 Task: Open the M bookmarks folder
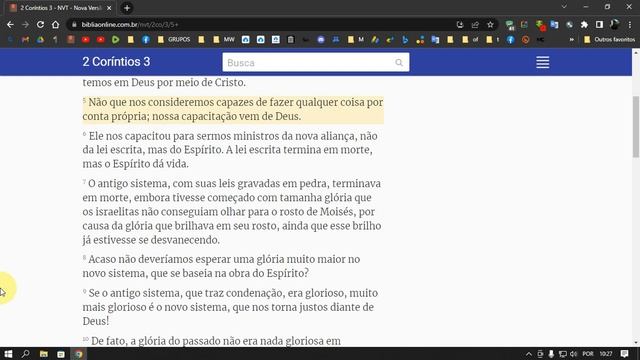pyautogui.click(x=356, y=40)
